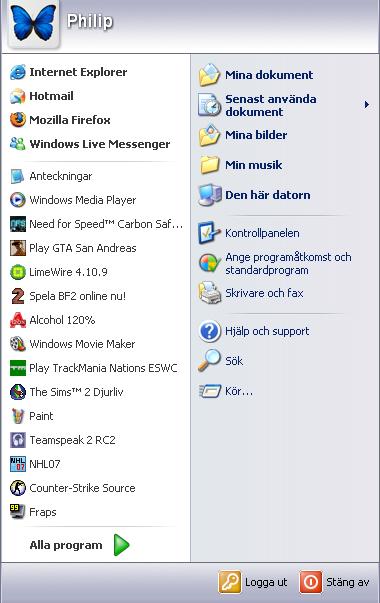Choose Senast använda dokument label

[271, 105]
